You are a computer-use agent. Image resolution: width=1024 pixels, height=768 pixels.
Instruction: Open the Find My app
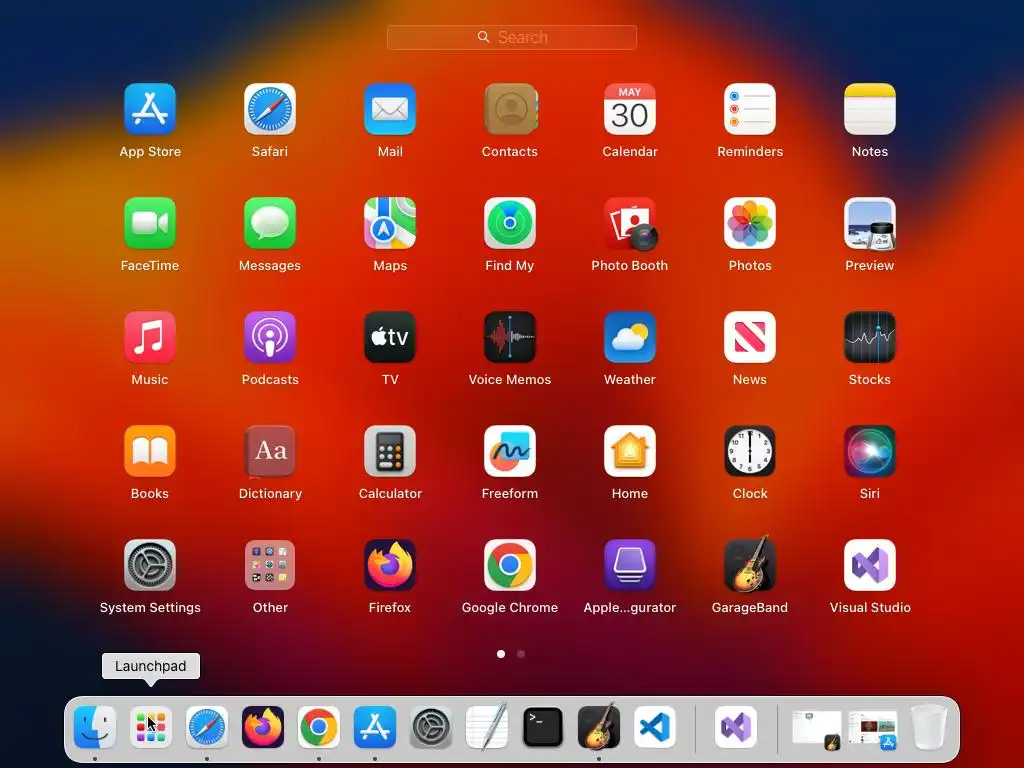tap(510, 223)
